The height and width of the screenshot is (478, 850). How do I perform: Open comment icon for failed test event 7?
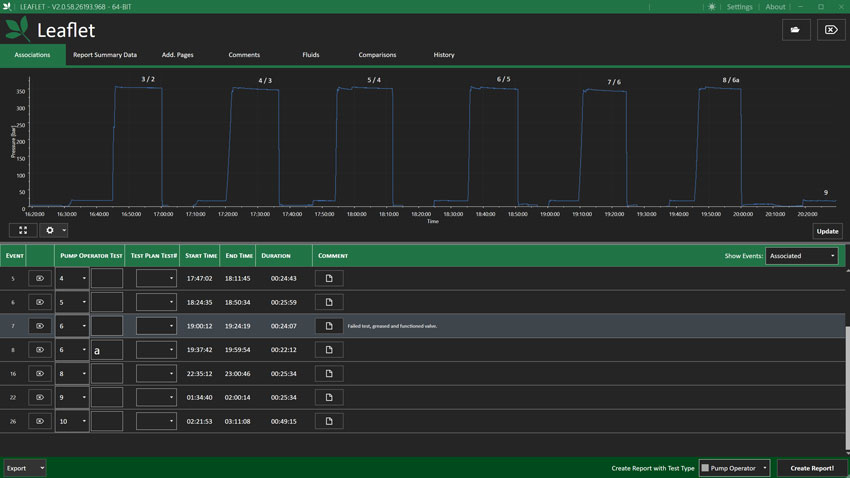329,326
